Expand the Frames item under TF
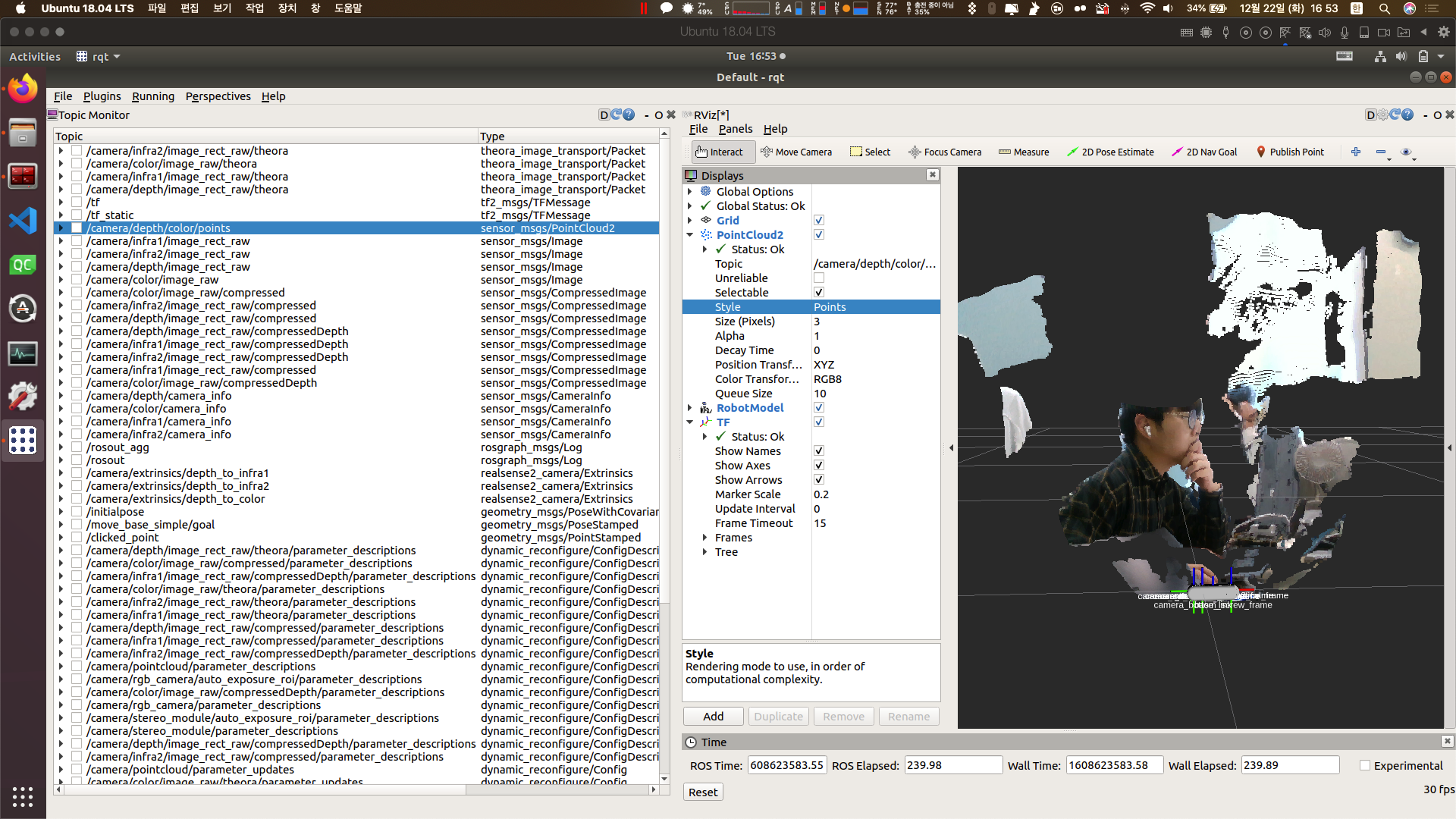1456x819 pixels. coord(704,538)
